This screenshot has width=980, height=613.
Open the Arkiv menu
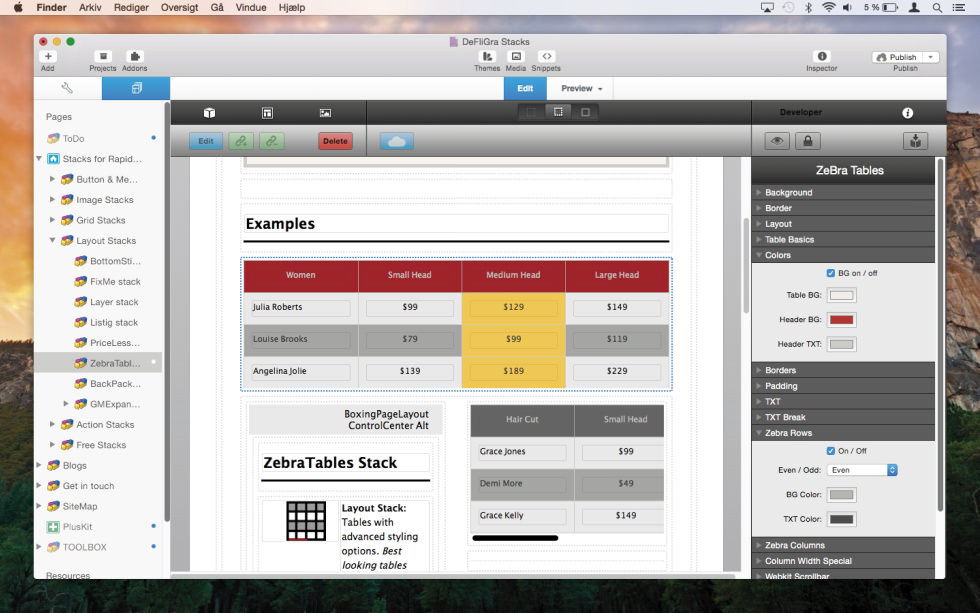[x=90, y=7]
